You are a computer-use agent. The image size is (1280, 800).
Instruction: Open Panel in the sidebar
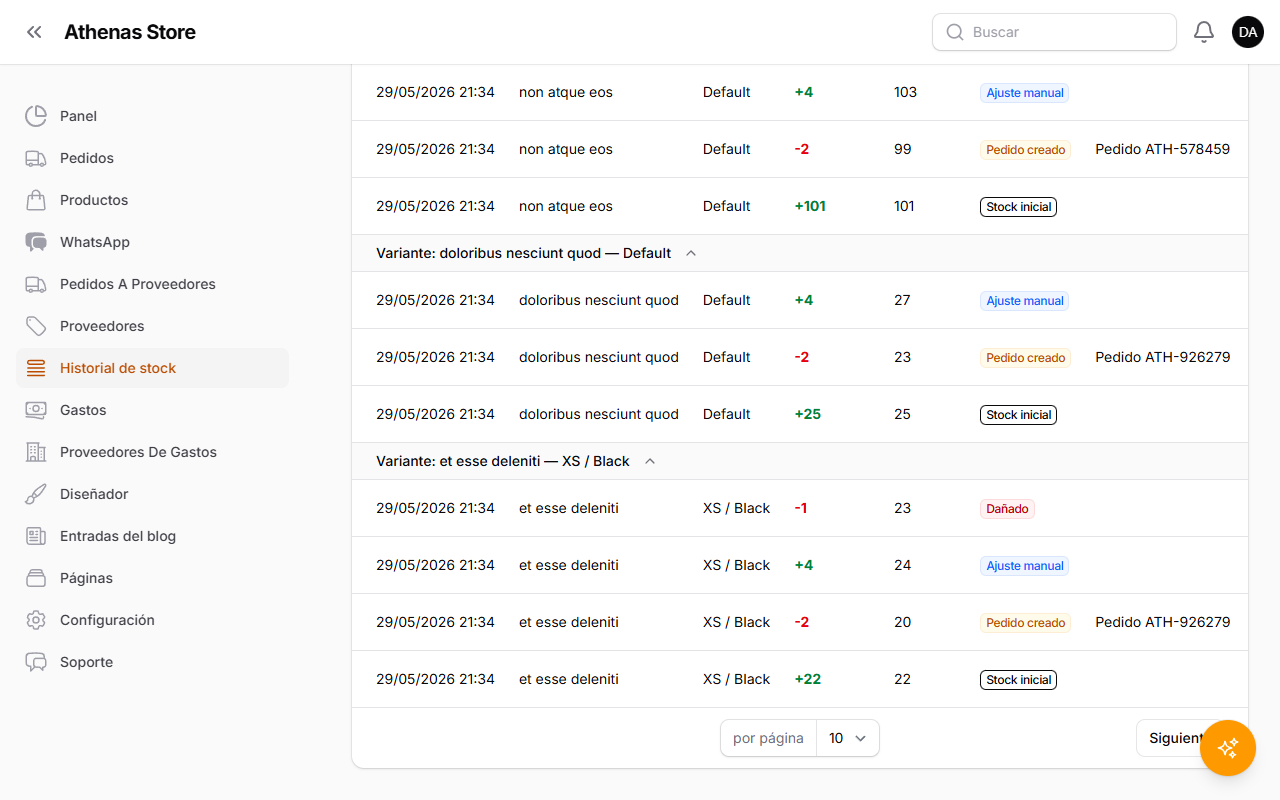[152, 116]
